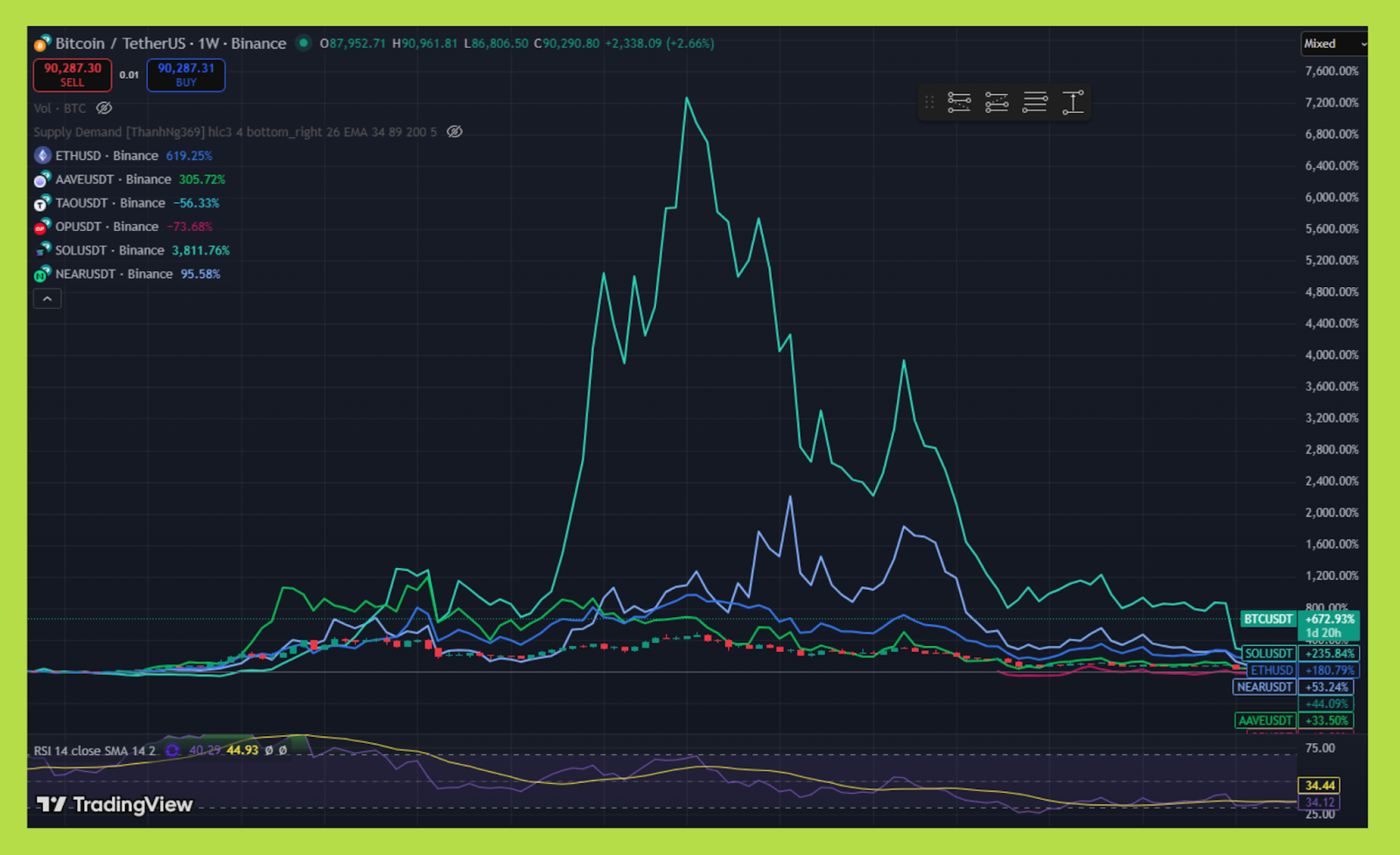Screen dimensions: 1400x855
Task: Click the first align icon in floating toolbar
Action: pyautogui.click(x=959, y=103)
